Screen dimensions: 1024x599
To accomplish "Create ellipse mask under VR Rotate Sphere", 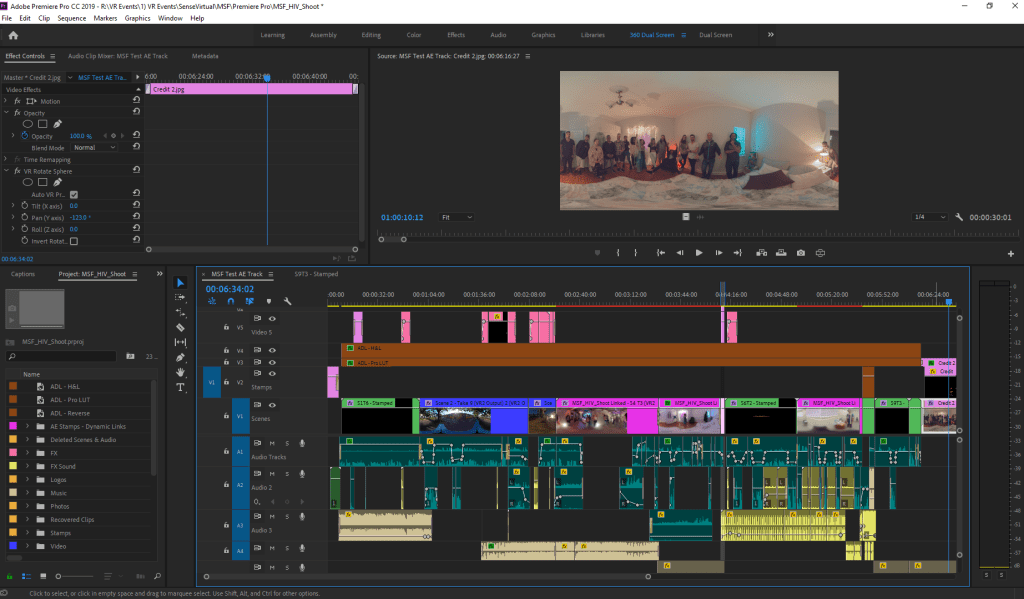I will click(28, 182).
